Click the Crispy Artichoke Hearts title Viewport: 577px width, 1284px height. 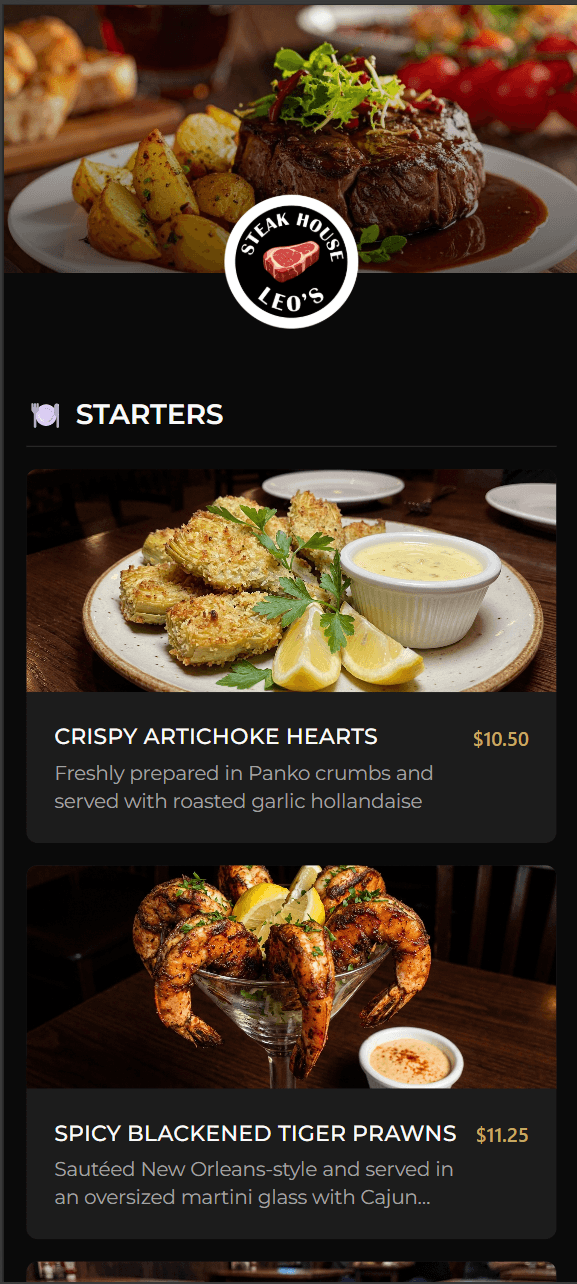point(216,737)
